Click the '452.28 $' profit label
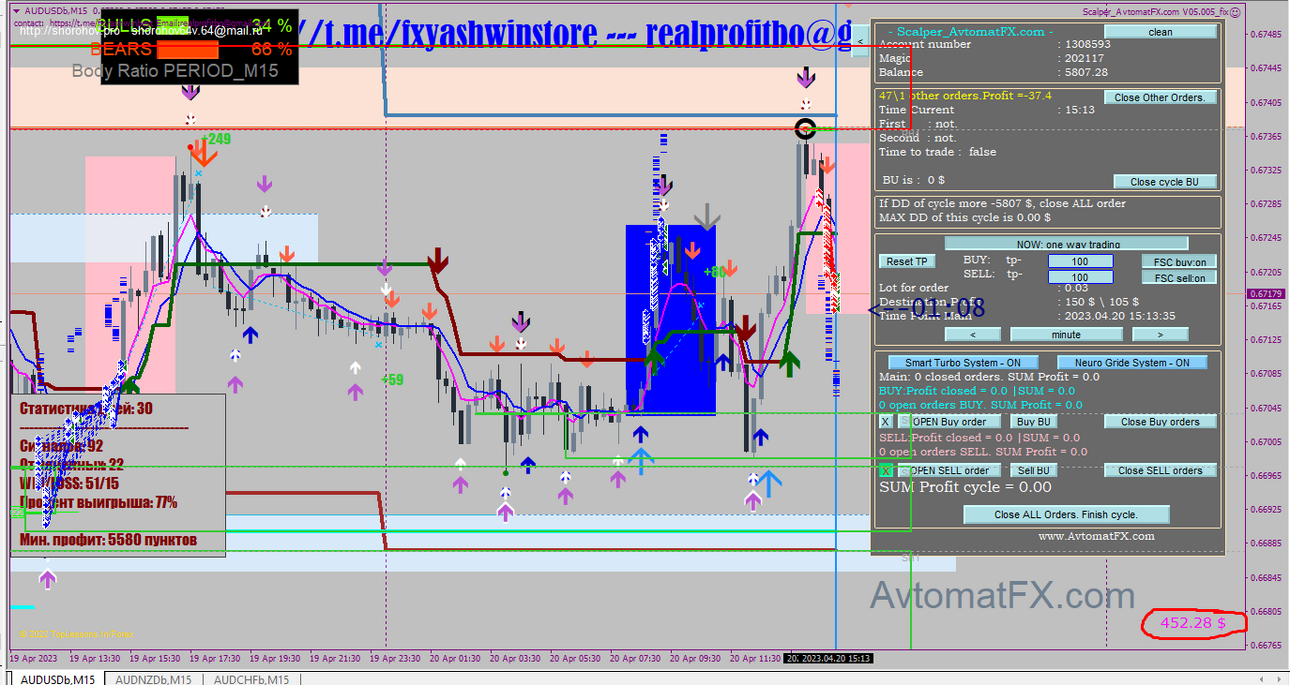Image resolution: width=1290 pixels, height=685 pixels. point(1192,622)
